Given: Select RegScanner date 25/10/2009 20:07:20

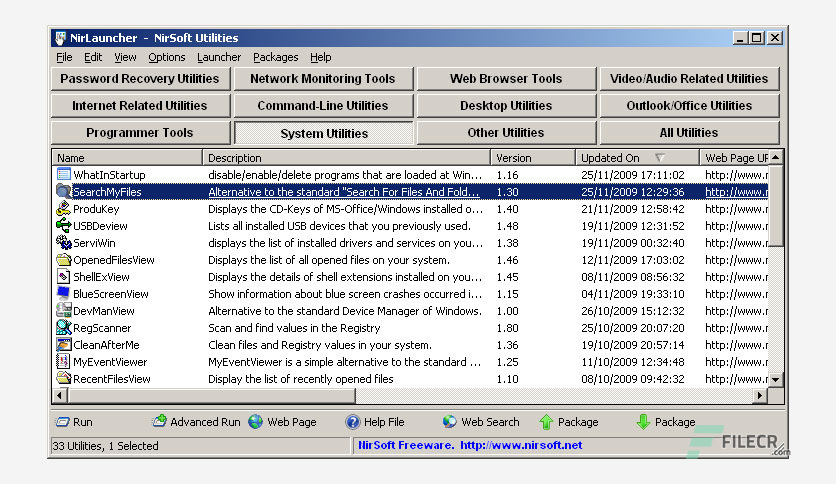Looking at the screenshot, I should tap(633, 328).
